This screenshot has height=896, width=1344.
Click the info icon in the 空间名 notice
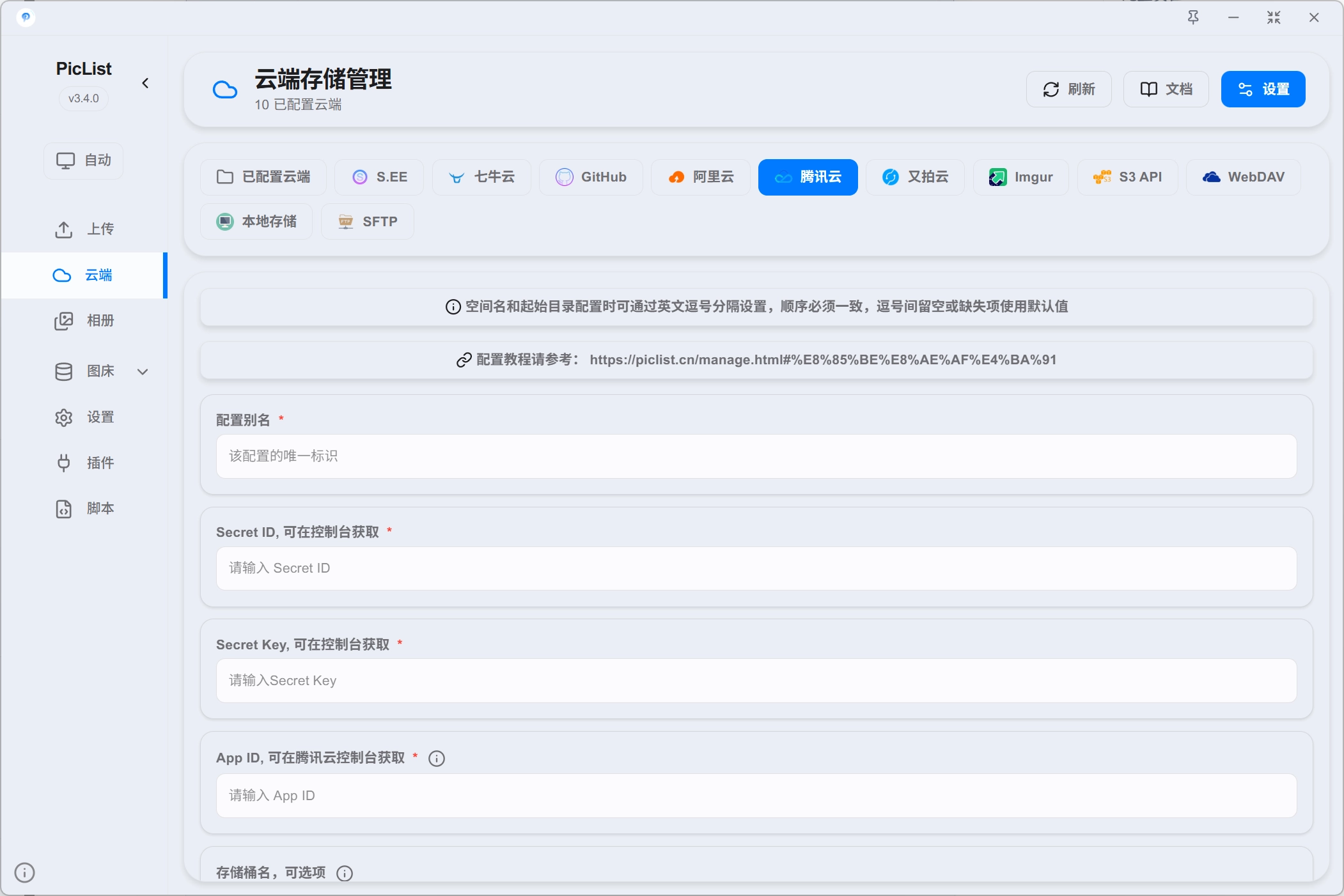(x=453, y=307)
